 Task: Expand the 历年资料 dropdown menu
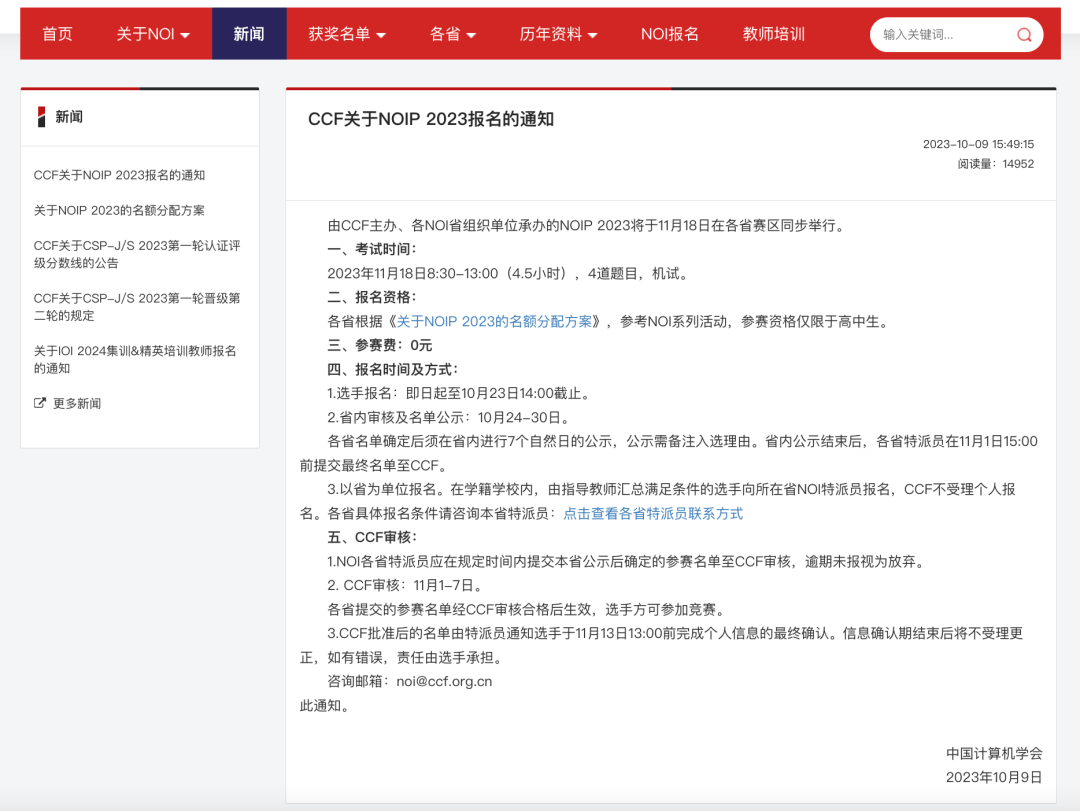tap(559, 33)
